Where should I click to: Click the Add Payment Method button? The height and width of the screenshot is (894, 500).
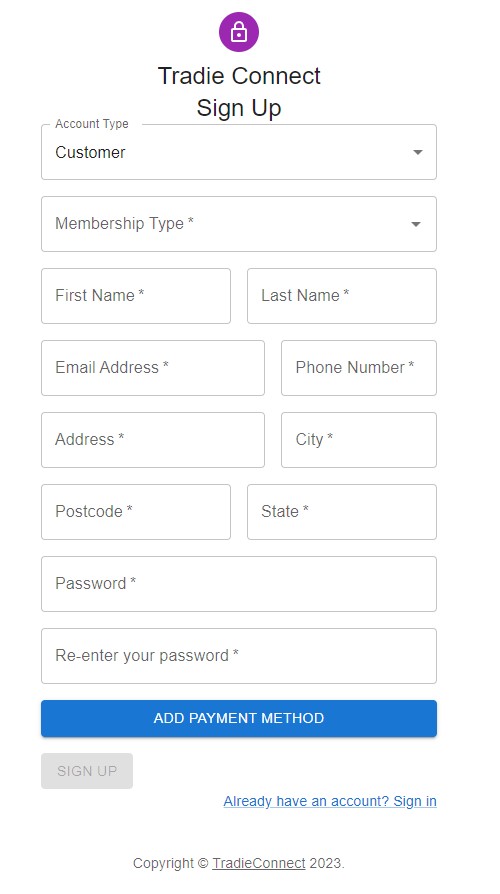tap(239, 718)
